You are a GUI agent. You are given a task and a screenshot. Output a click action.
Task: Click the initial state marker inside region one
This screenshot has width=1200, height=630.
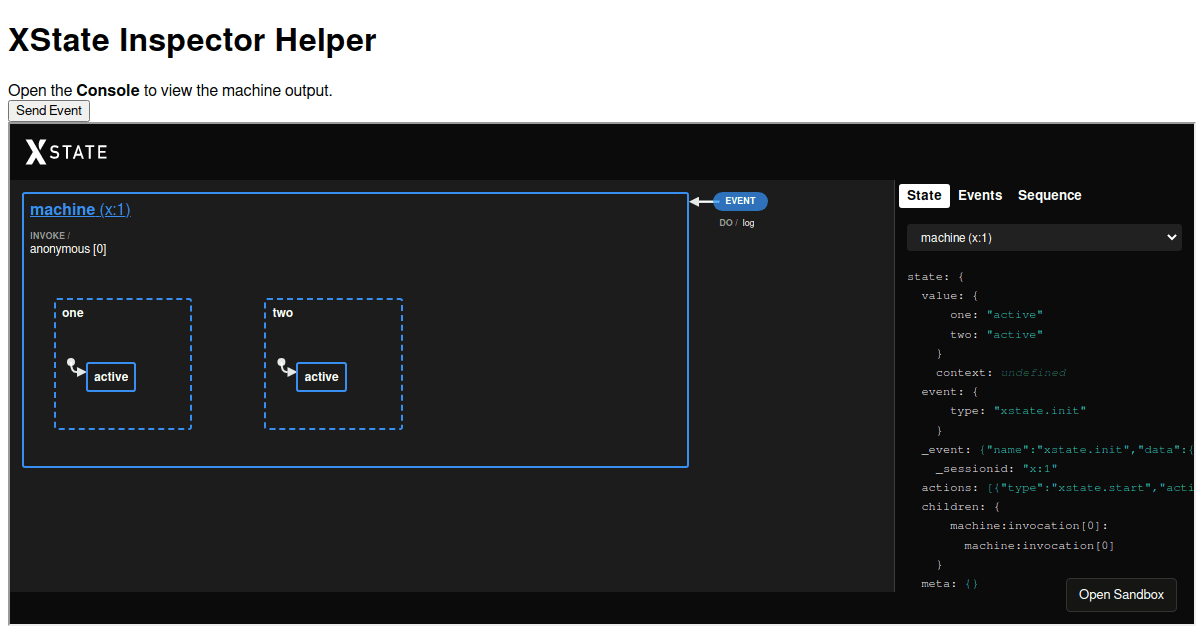point(75,366)
